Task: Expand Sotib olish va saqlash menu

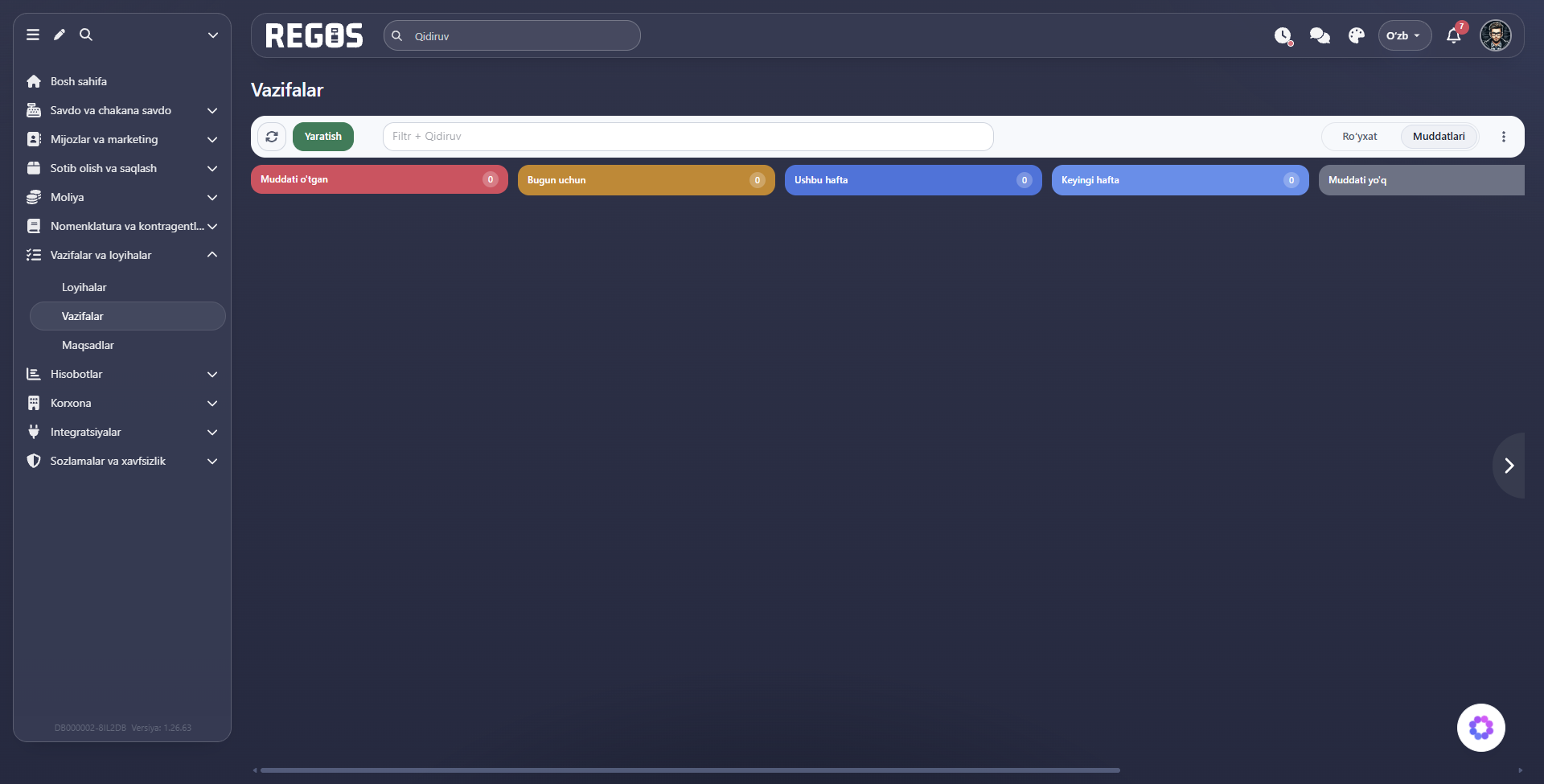Action: tap(122, 168)
